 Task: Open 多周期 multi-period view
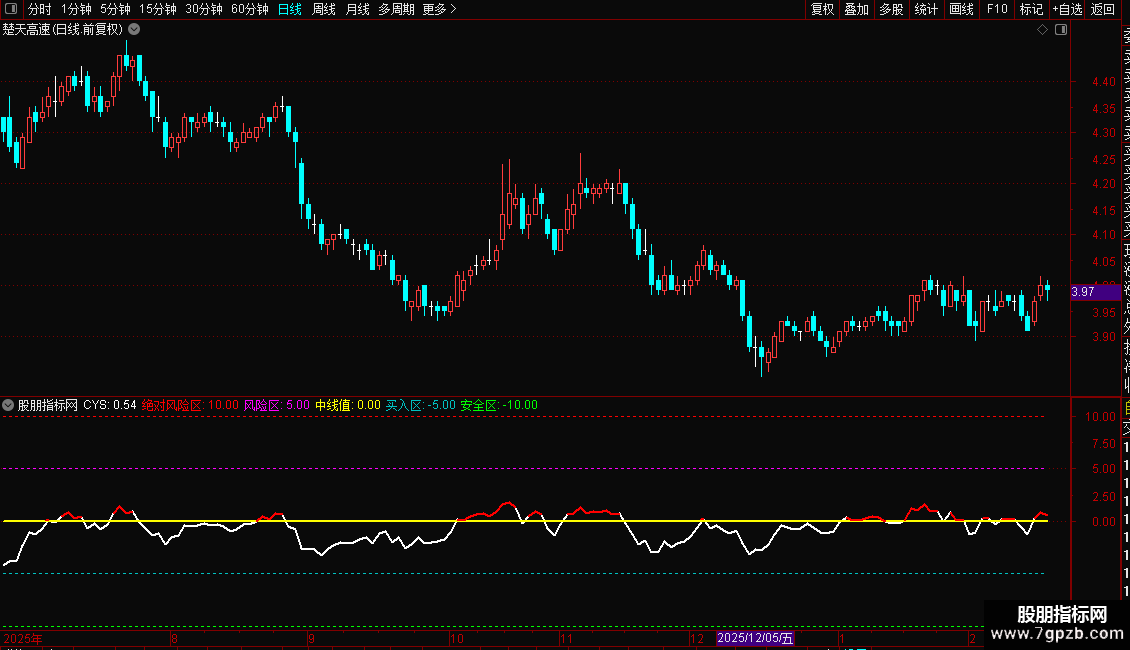(x=396, y=9)
